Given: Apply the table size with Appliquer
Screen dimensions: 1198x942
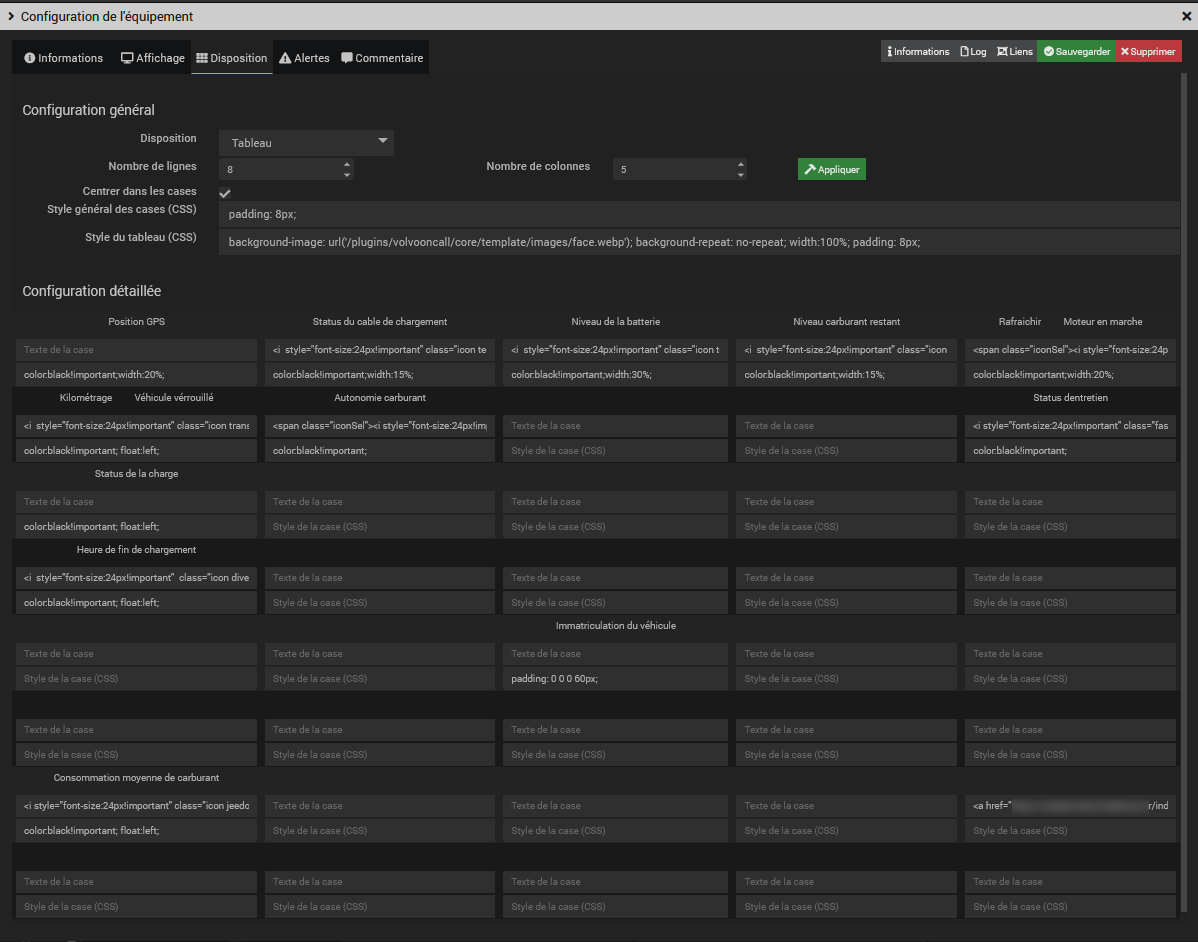Looking at the screenshot, I should point(831,170).
